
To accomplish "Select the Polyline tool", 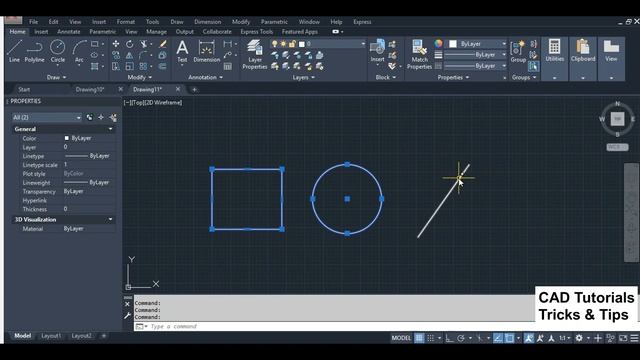I will tap(35, 51).
